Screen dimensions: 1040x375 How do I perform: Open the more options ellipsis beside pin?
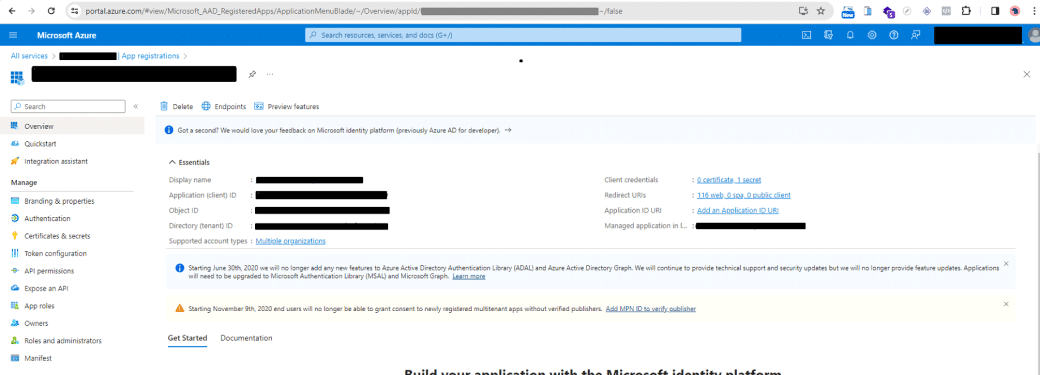pos(270,74)
